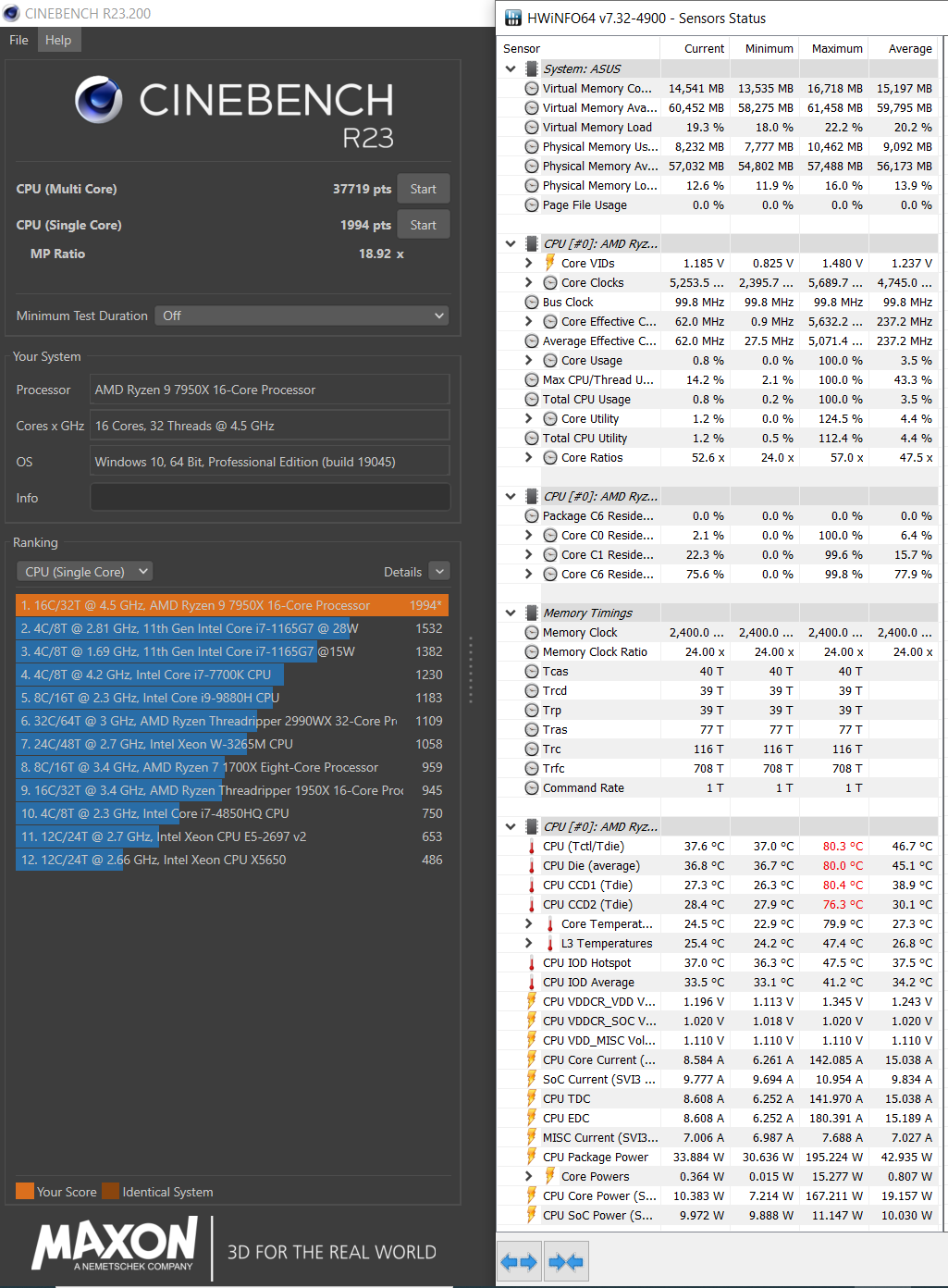Expand the Core Temperatures row
Viewport: 948px width, 1288px height.
click(529, 923)
